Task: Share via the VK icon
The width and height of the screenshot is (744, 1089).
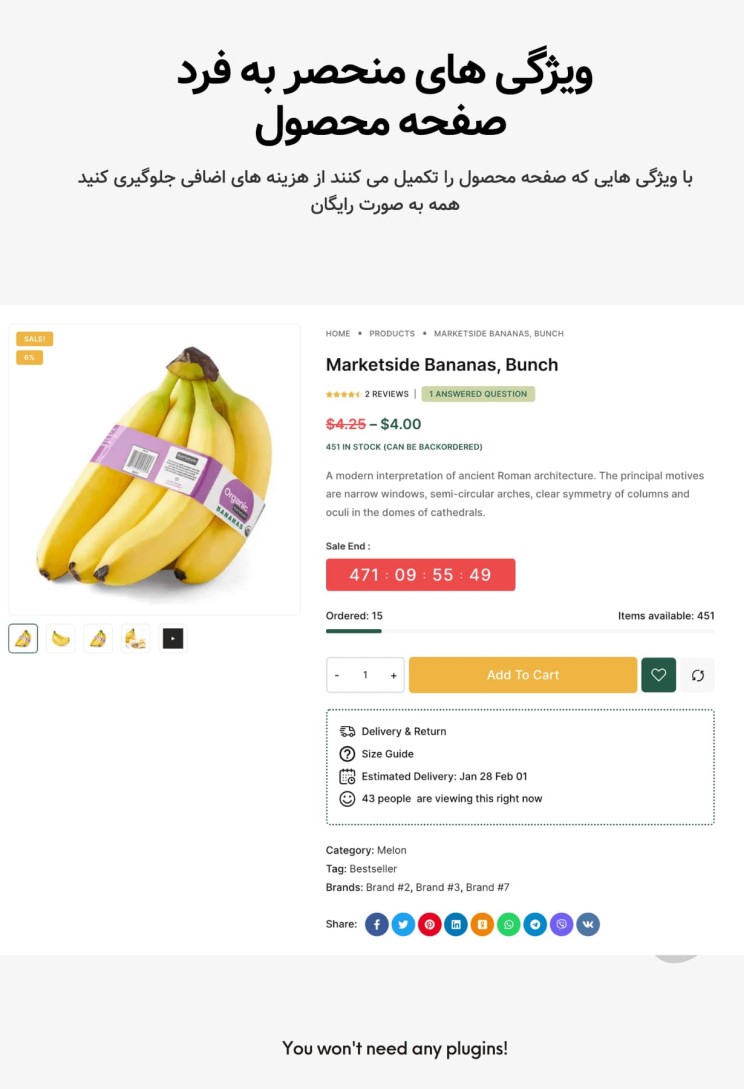Action: coord(588,924)
